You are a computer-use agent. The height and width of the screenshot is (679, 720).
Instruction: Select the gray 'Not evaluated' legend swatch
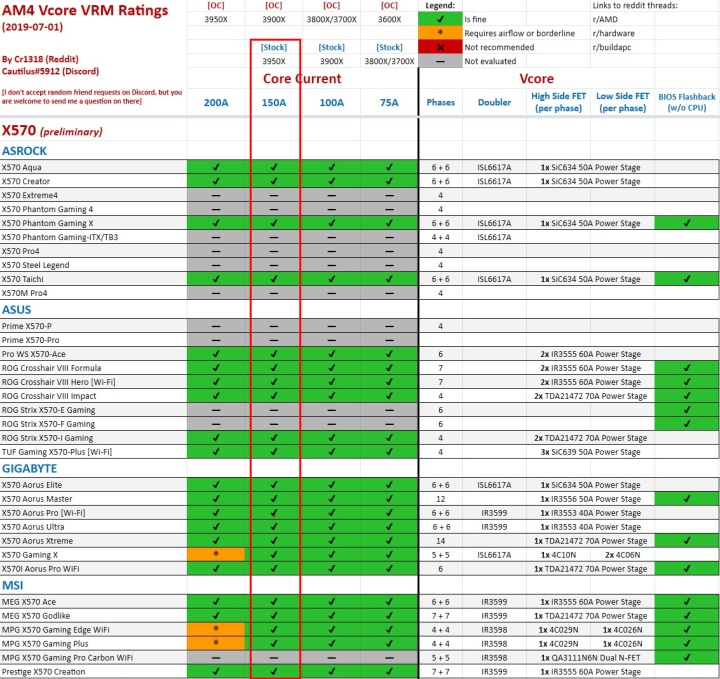pos(440,61)
